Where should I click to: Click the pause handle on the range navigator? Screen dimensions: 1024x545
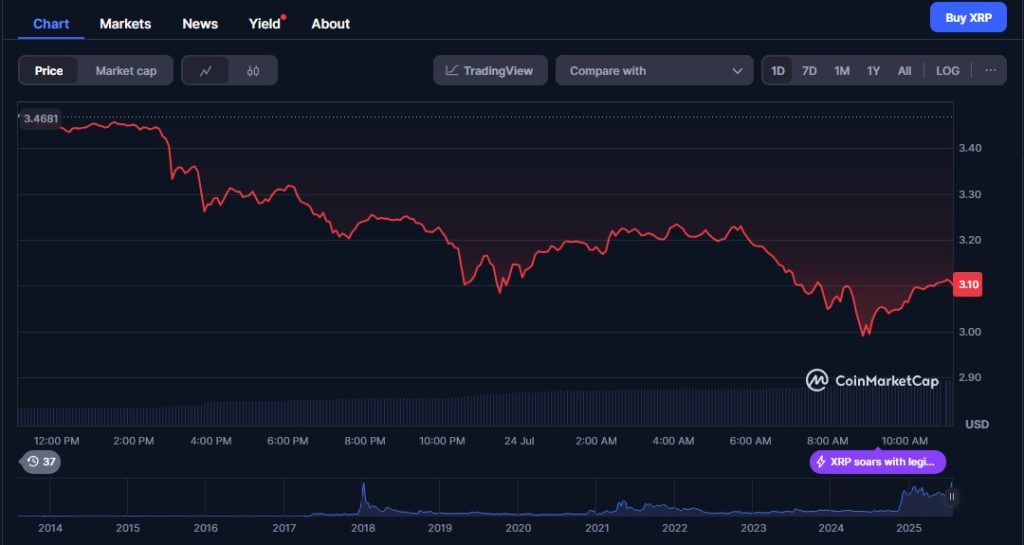coord(952,497)
